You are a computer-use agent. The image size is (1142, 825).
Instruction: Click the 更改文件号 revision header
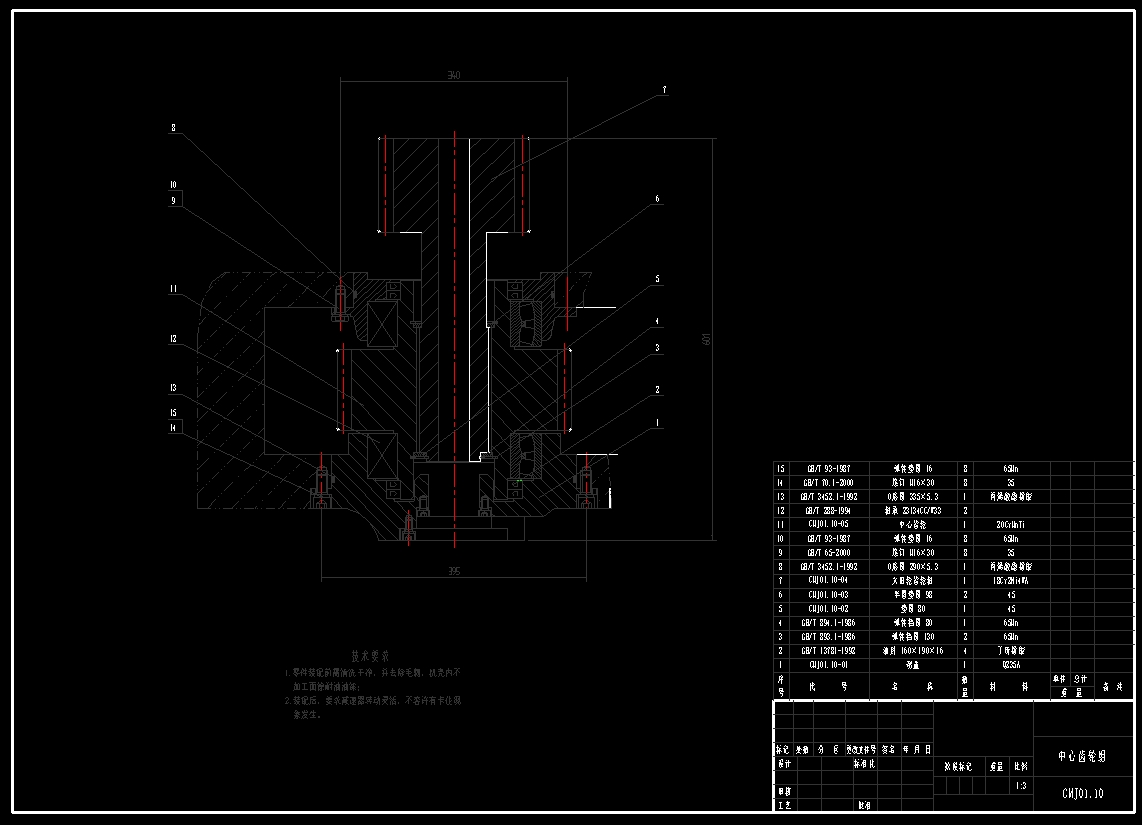(861, 749)
